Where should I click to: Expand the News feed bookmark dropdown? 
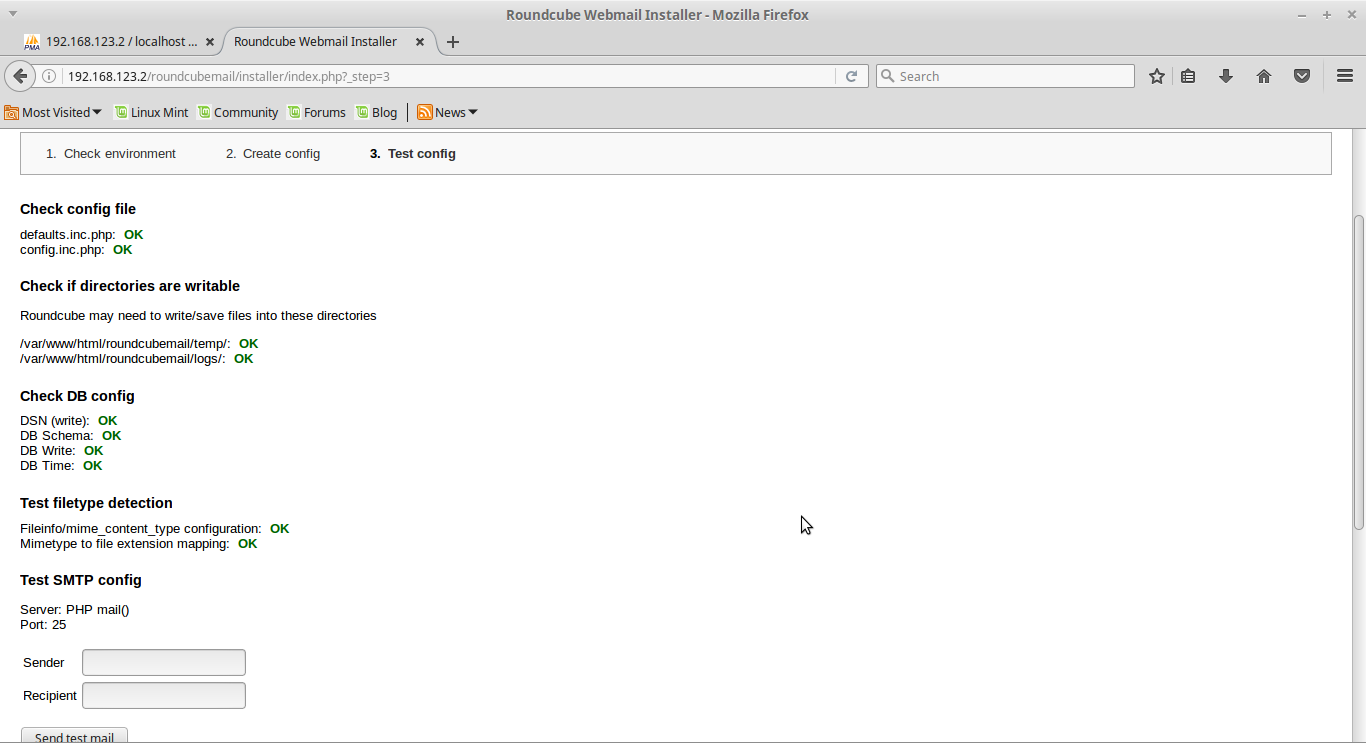click(447, 112)
